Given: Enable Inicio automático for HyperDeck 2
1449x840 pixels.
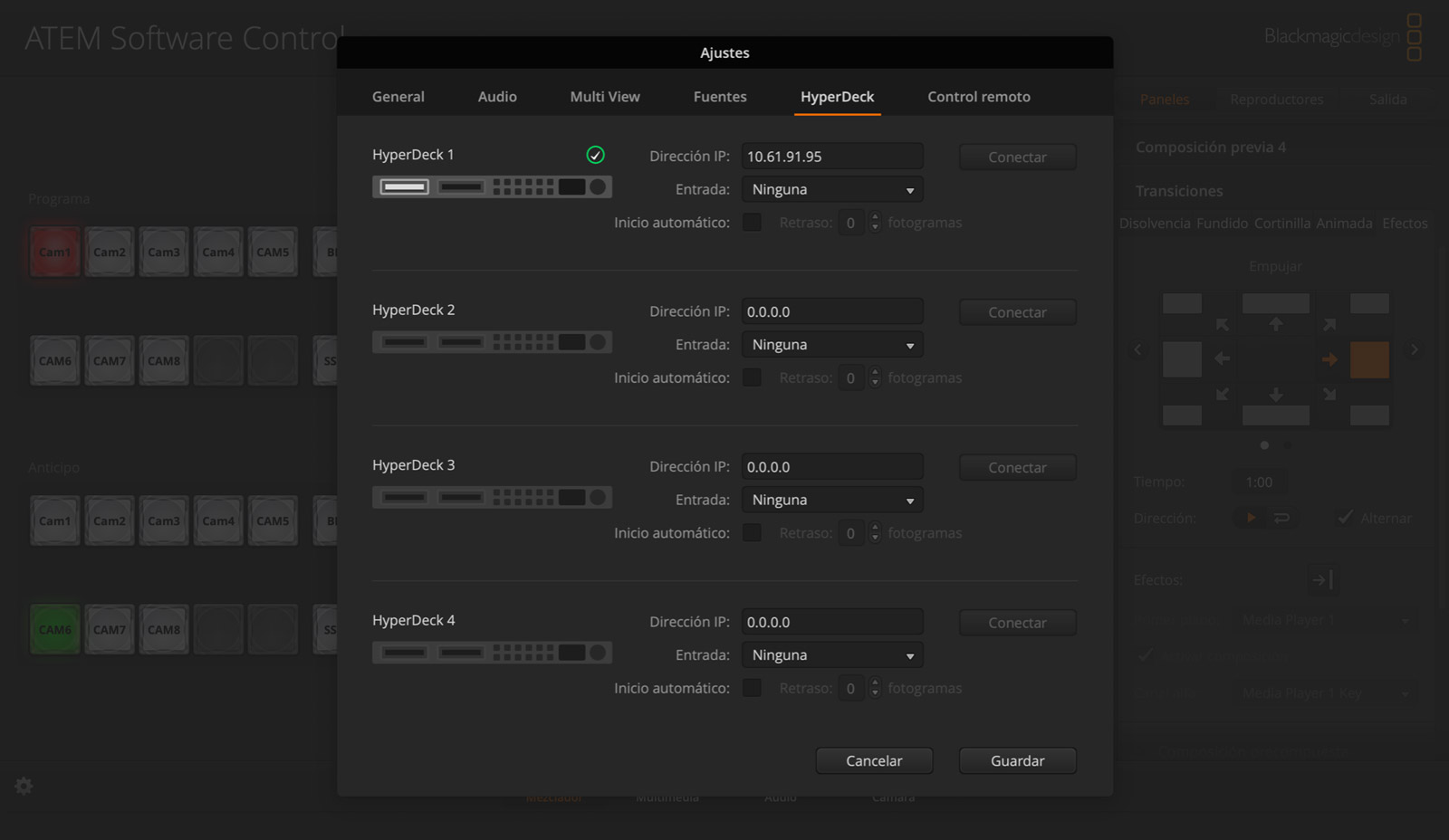Looking at the screenshot, I should point(752,377).
